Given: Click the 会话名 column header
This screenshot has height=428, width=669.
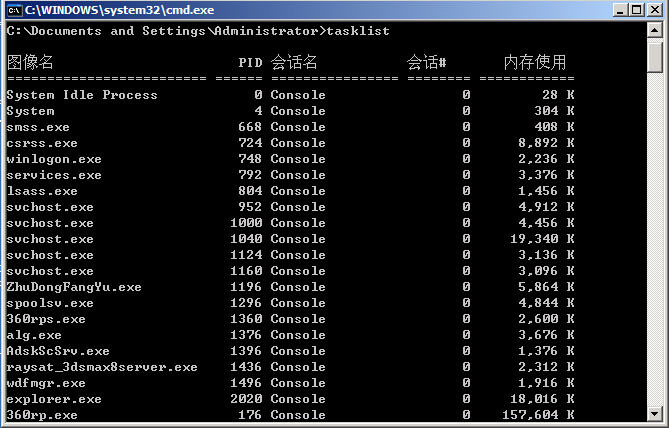Looking at the screenshot, I should pyautogui.click(x=294, y=63).
